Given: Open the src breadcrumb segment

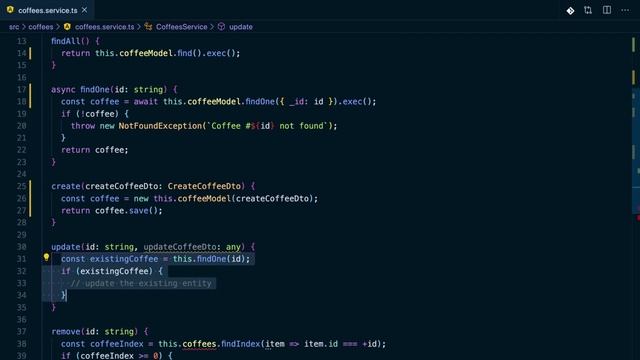Looking at the screenshot, I should pyautogui.click(x=14, y=27).
